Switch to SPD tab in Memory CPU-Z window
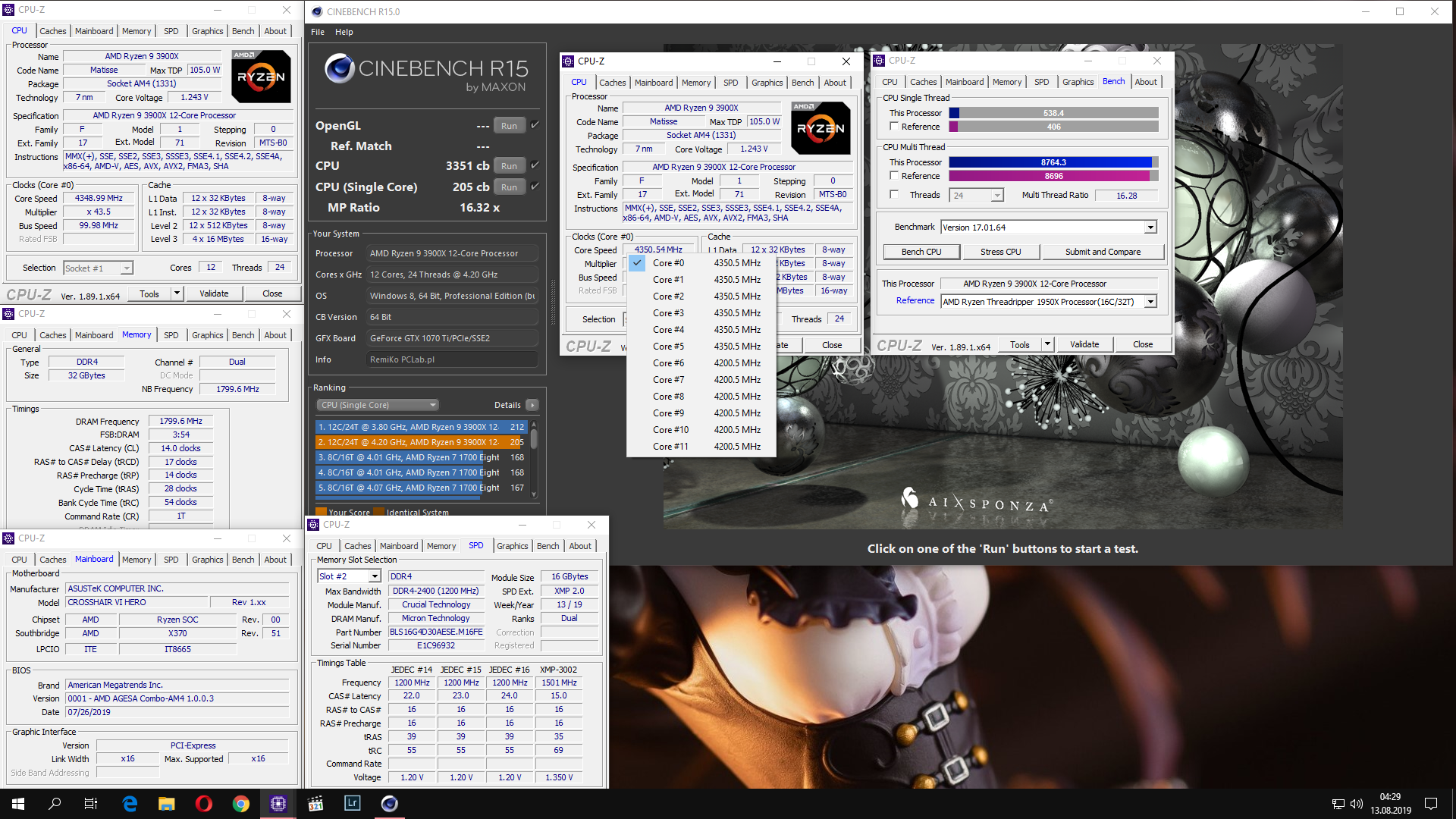Screen dimensions: 1456x819 pos(171,335)
